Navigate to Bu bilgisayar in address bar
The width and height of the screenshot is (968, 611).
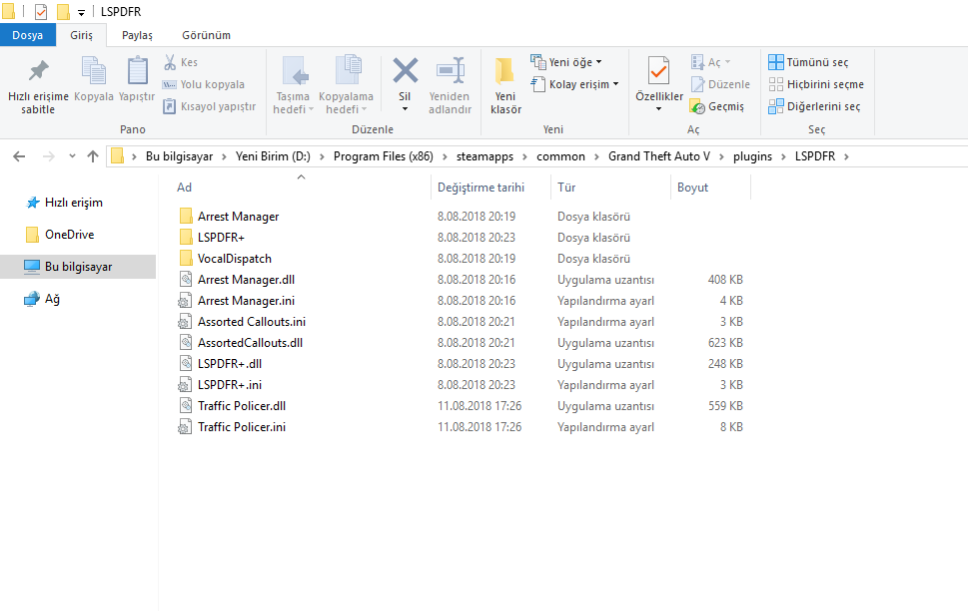click(179, 157)
